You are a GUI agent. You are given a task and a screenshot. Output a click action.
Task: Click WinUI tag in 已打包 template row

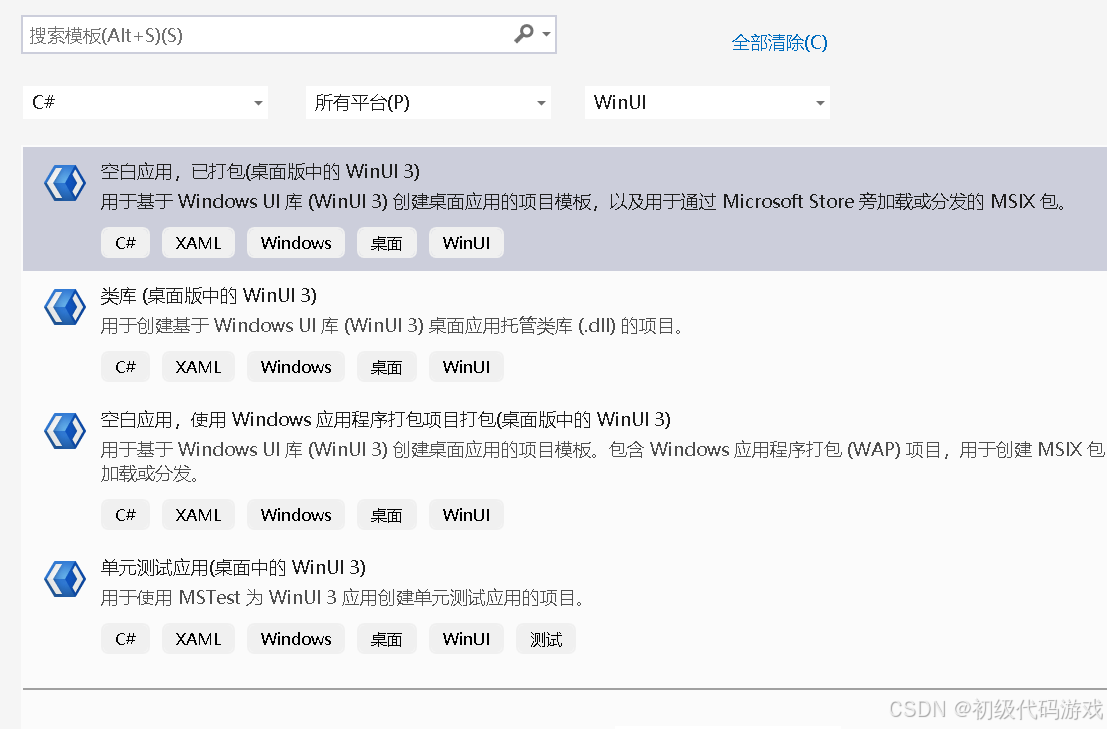point(467,243)
